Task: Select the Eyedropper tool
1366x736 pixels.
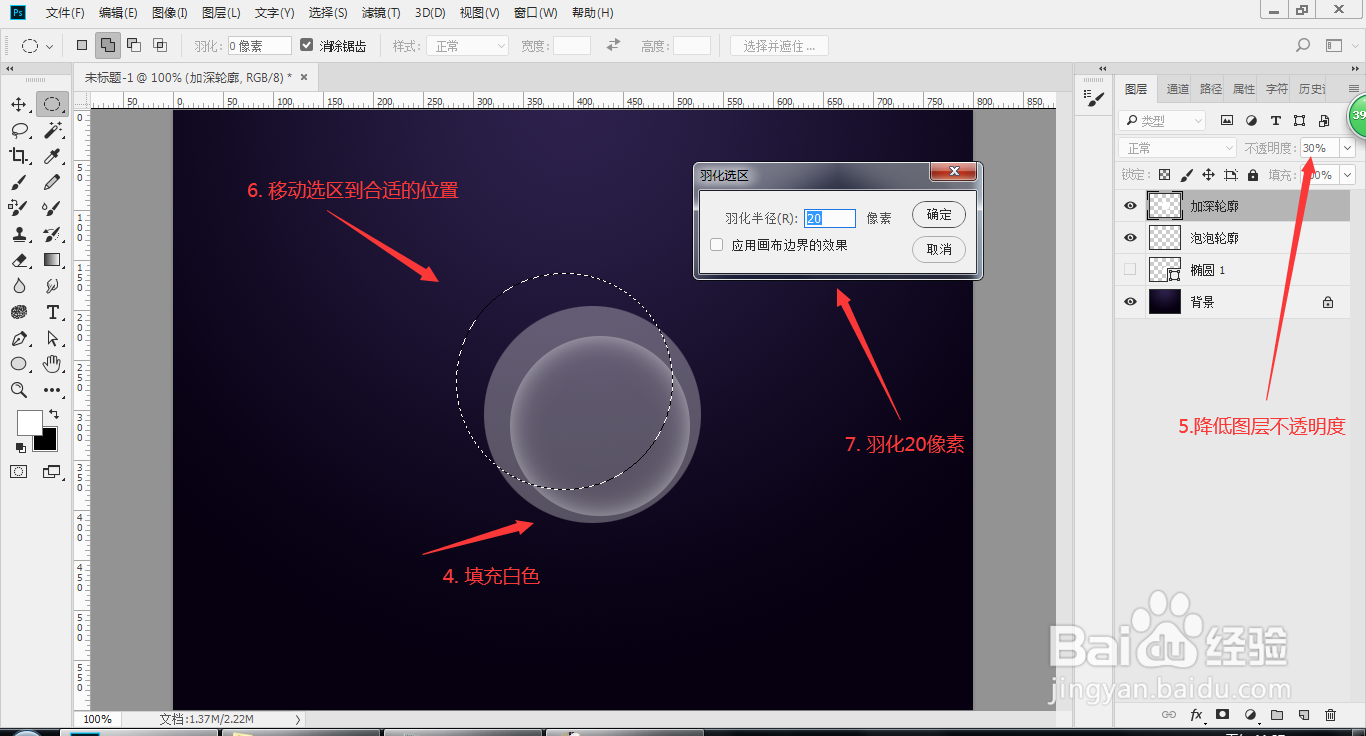Action: (52, 156)
